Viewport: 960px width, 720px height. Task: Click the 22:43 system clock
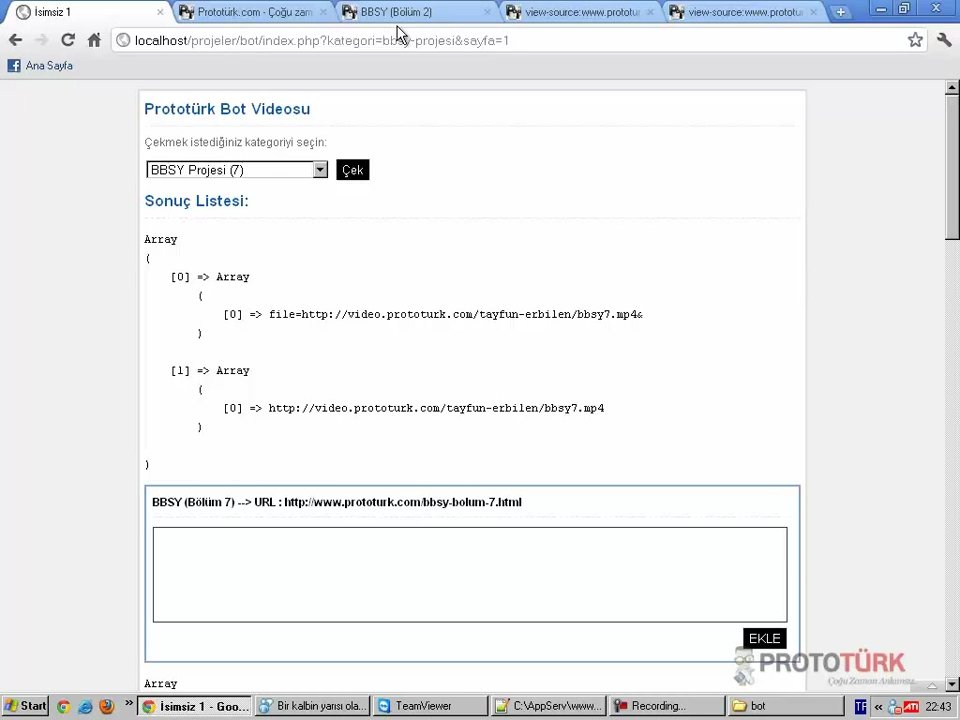click(938, 707)
